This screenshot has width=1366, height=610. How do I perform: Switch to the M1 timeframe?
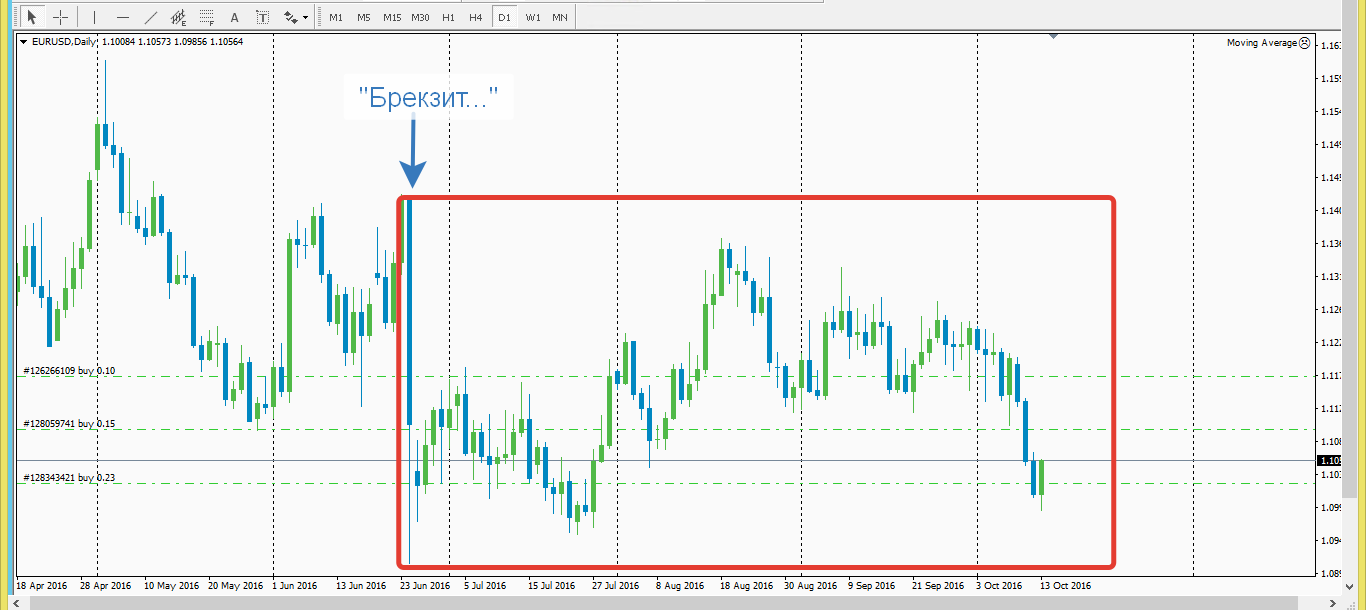pyautogui.click(x=336, y=17)
